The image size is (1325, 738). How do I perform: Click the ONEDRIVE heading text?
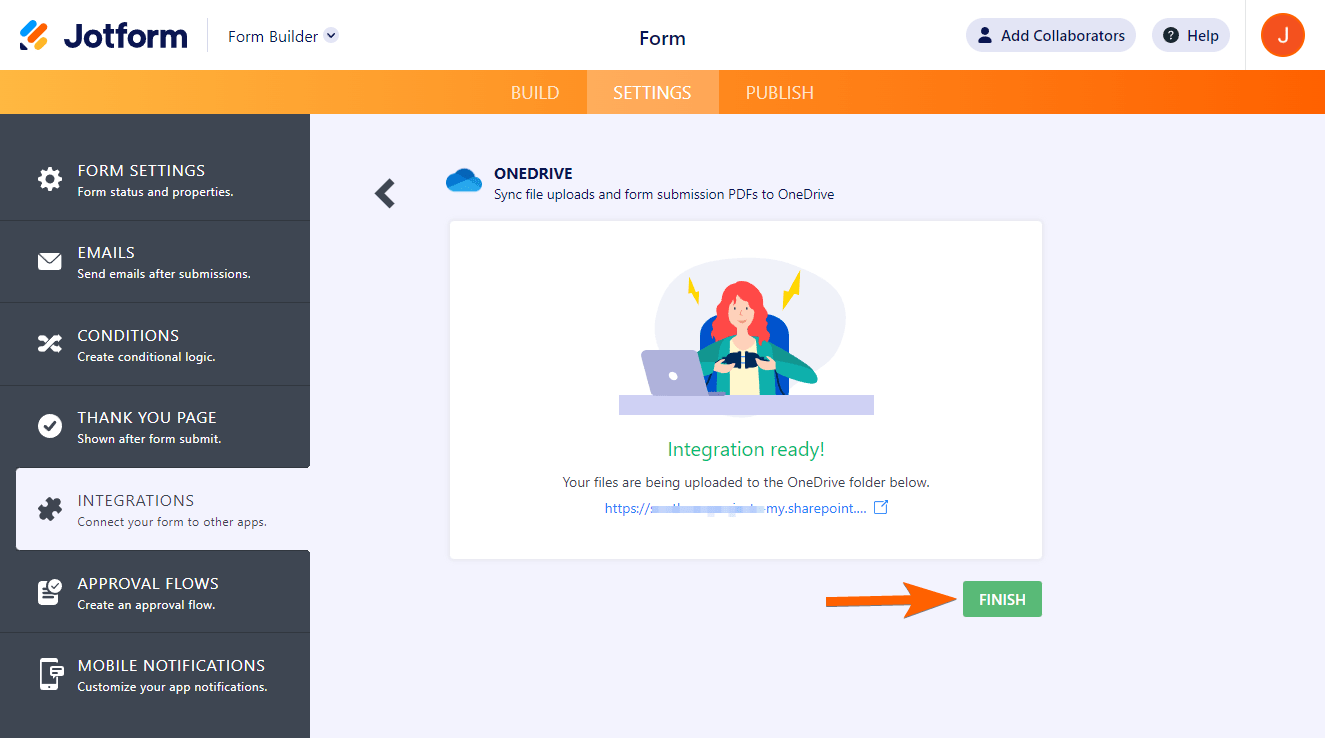(x=533, y=174)
